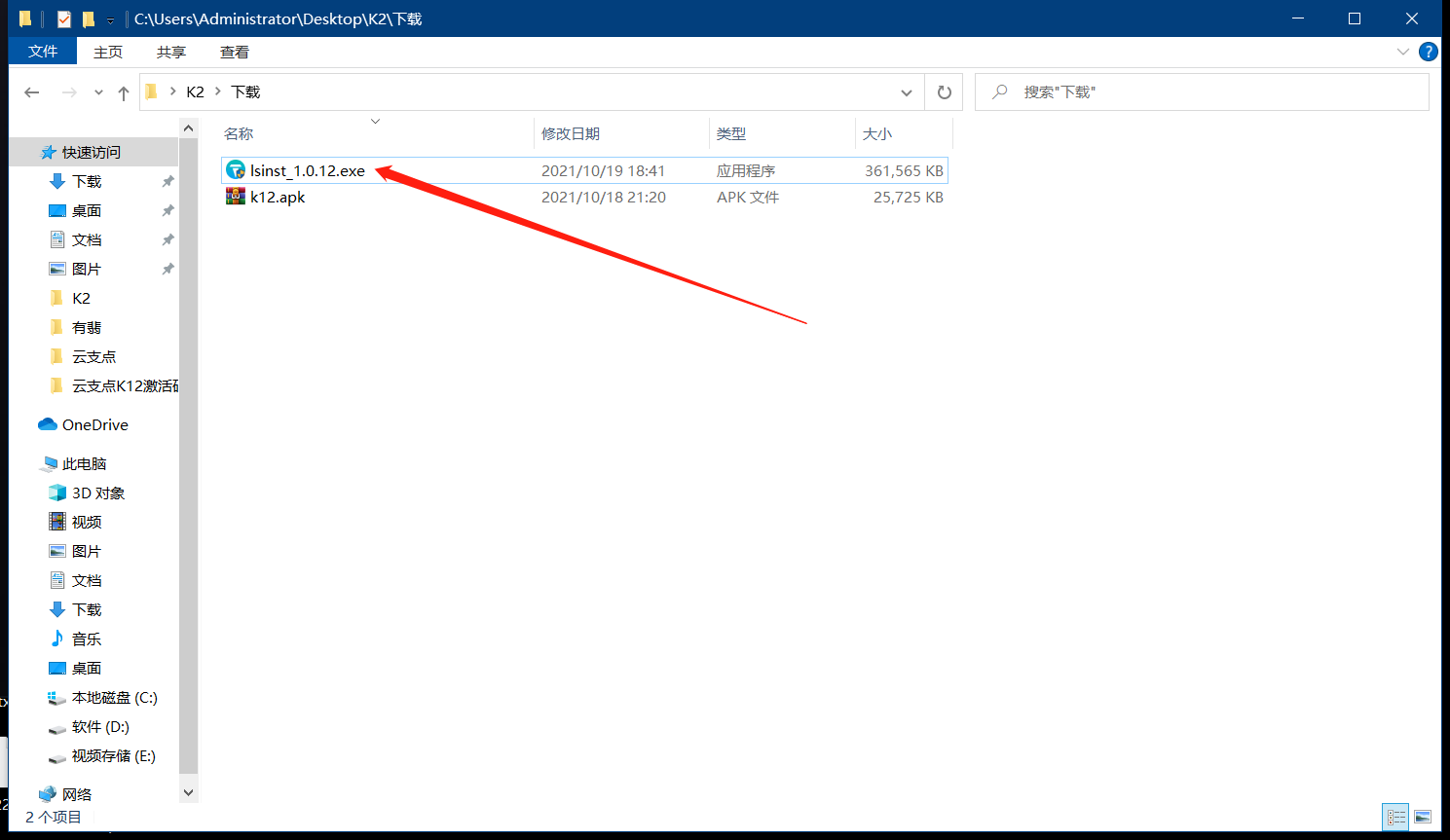Viewport: 1450px width, 840px height.
Task: Select the k12.apk file
Action: click(x=278, y=198)
